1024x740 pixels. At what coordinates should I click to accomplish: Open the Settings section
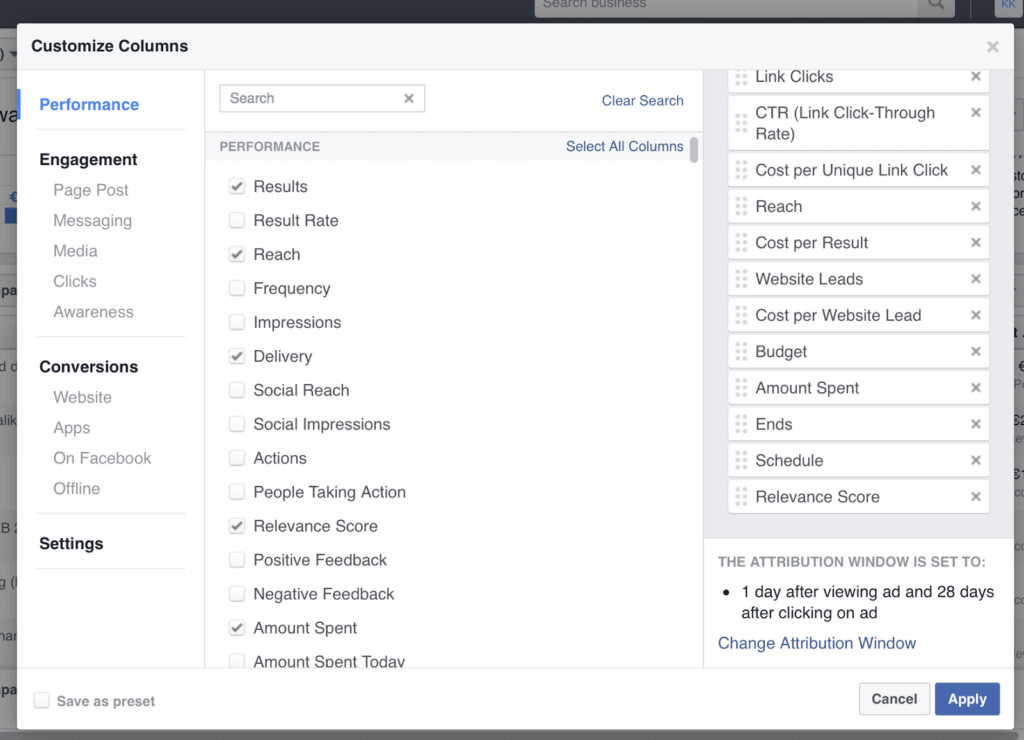pos(71,543)
